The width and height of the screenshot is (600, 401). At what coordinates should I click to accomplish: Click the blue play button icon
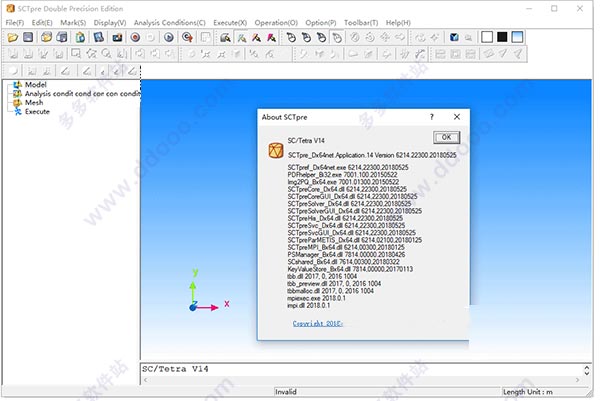[169, 37]
